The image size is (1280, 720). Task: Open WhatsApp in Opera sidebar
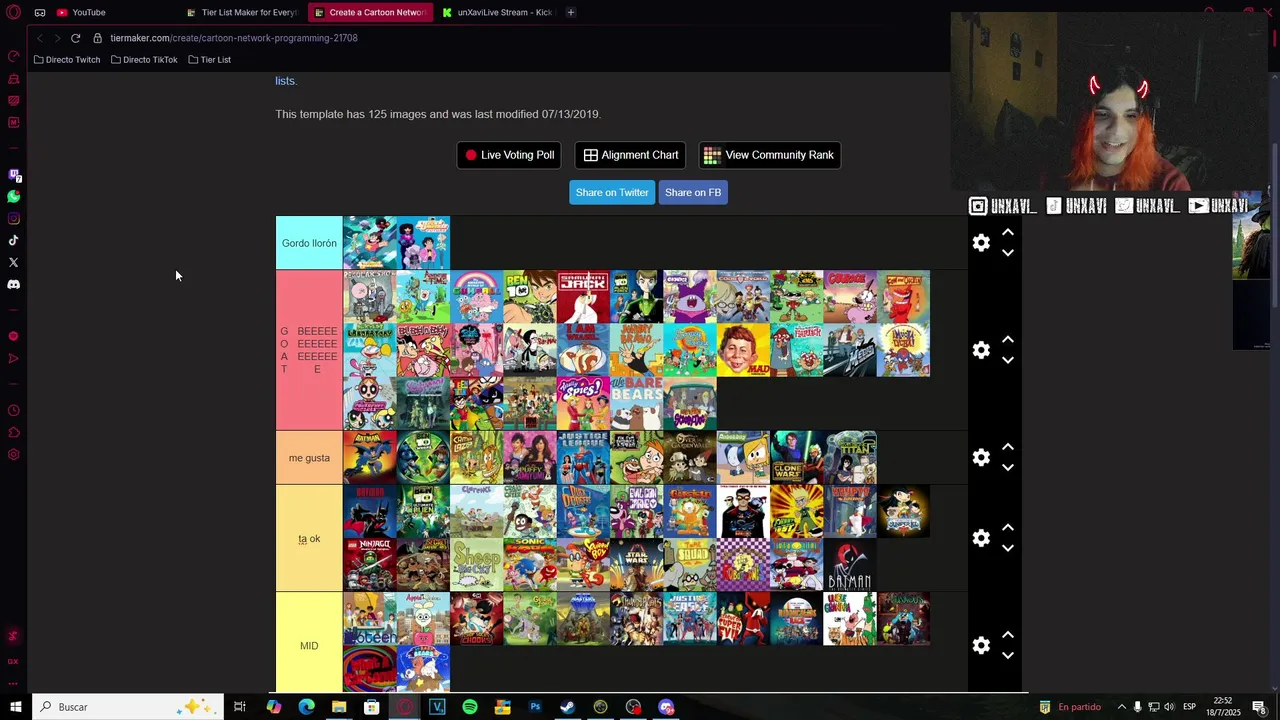[x=13, y=197]
